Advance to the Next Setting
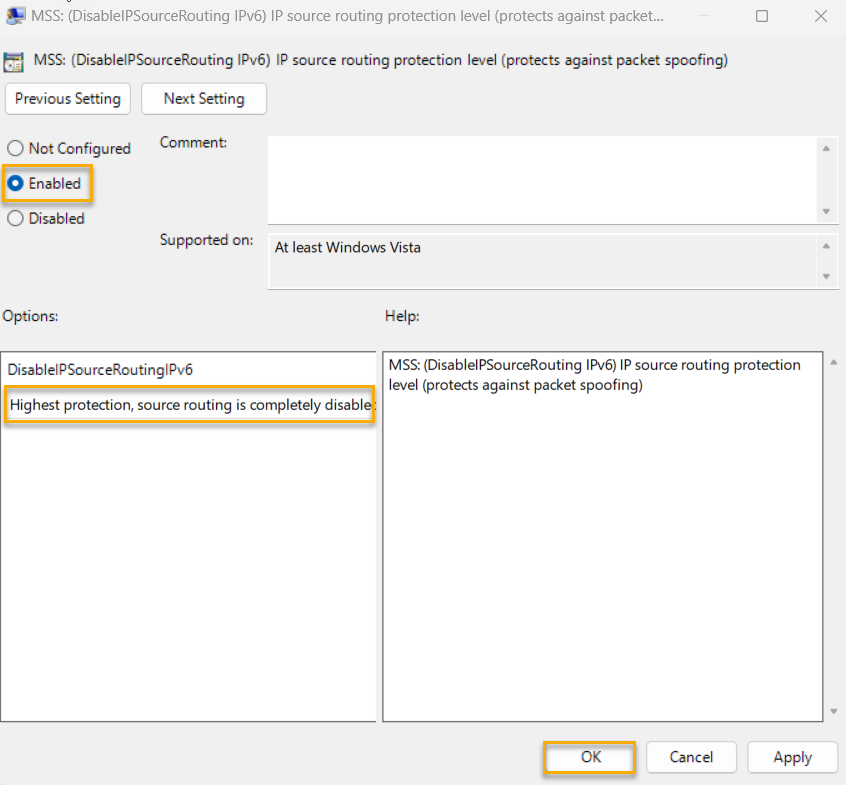Image resolution: width=846 pixels, height=785 pixels. (203, 99)
